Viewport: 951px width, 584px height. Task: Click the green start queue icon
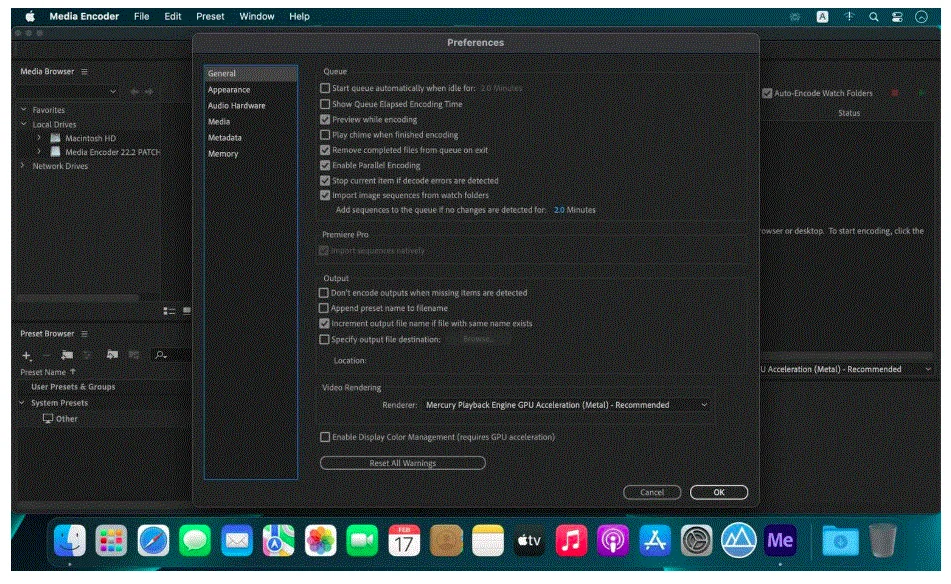[x=921, y=93]
